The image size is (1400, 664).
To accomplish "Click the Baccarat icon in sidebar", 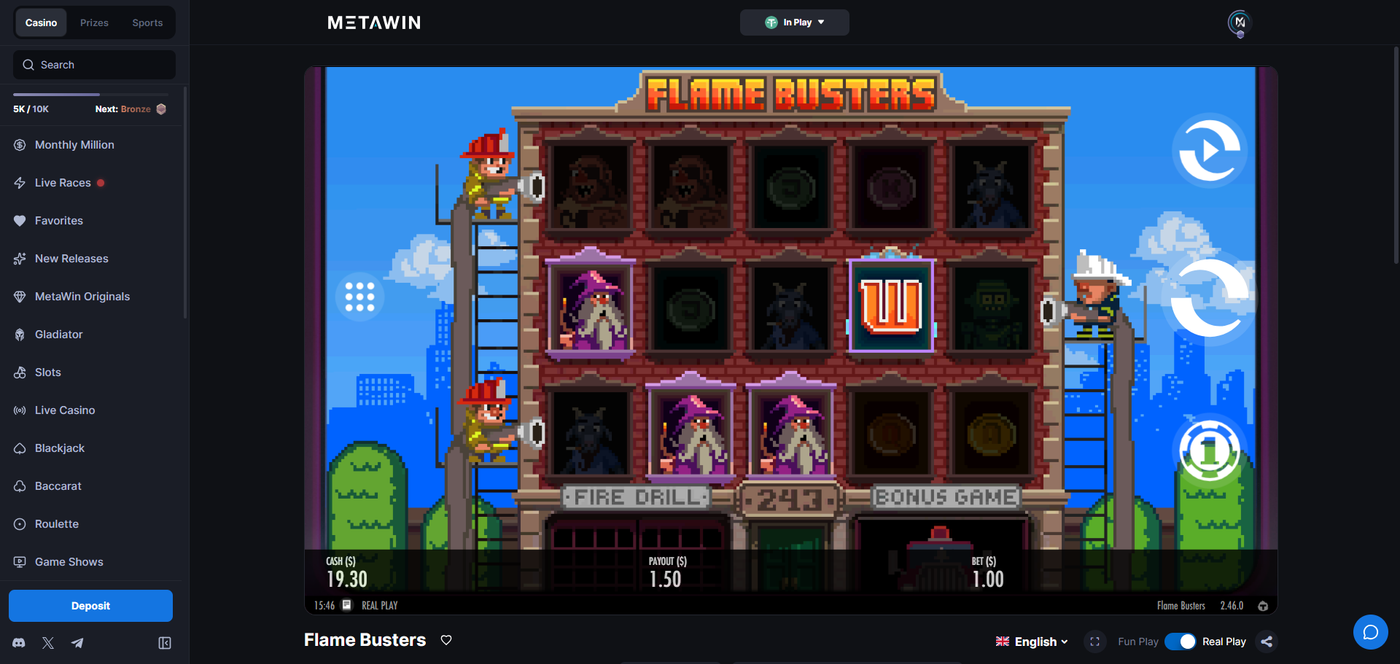I will point(19,486).
